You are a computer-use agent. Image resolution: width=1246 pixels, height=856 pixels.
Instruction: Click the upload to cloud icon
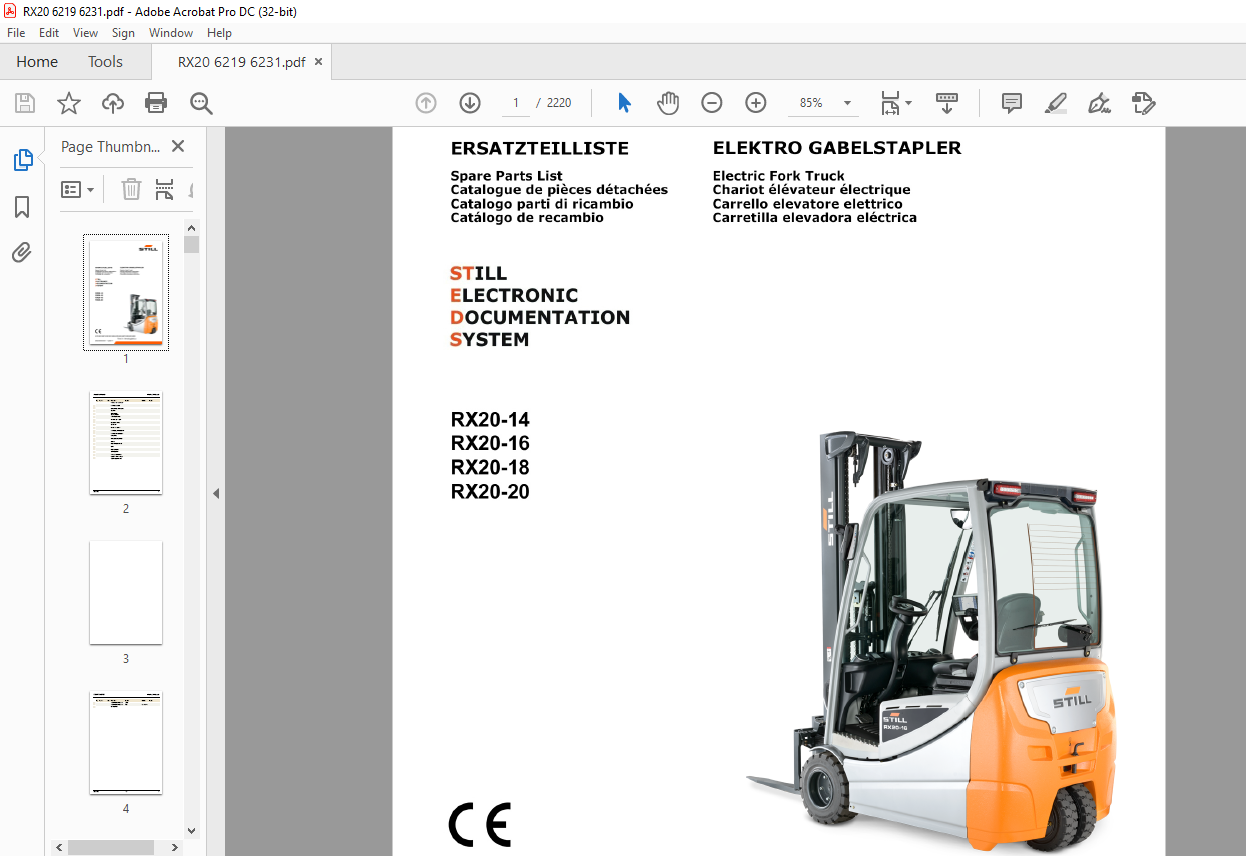pos(113,103)
